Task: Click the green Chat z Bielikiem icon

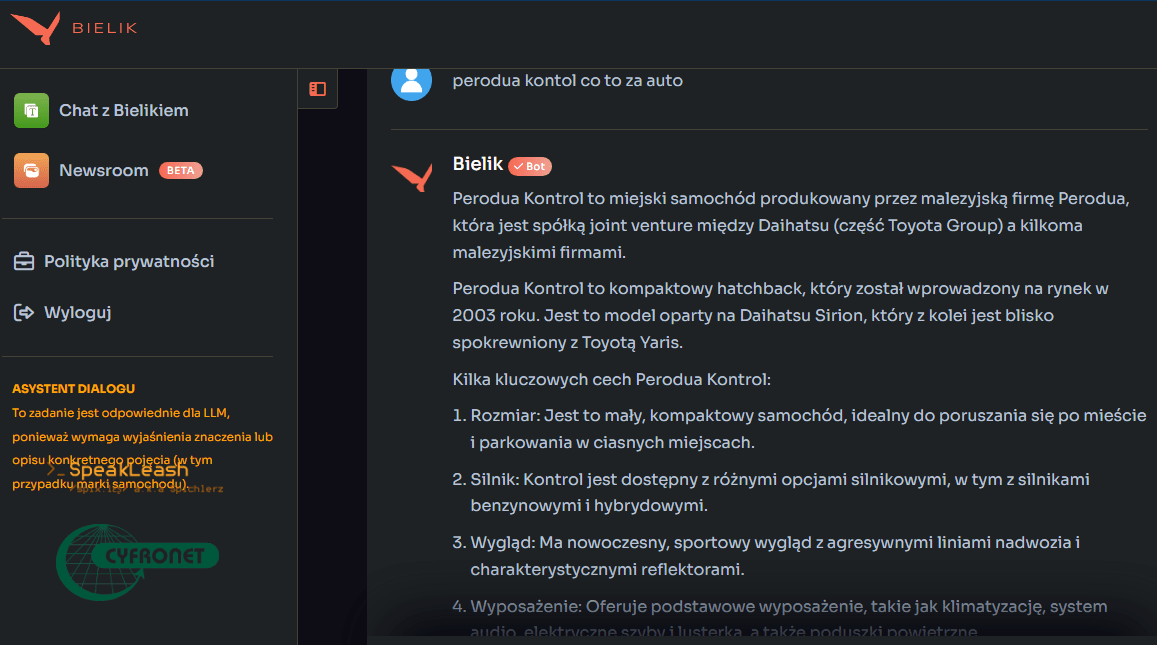Action: coord(31,110)
